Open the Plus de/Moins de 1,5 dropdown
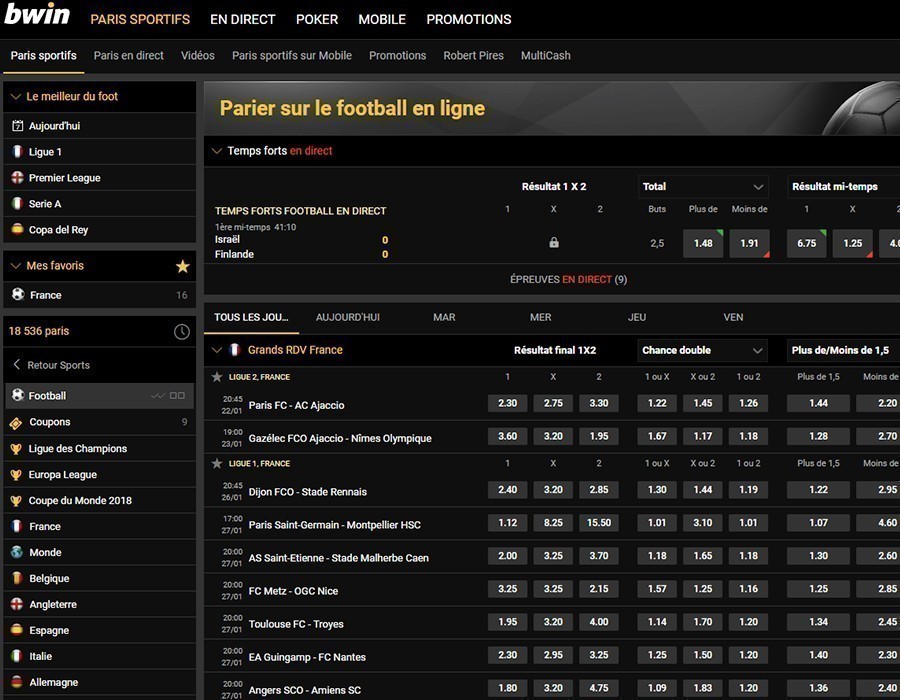This screenshot has width=900, height=700. point(843,350)
